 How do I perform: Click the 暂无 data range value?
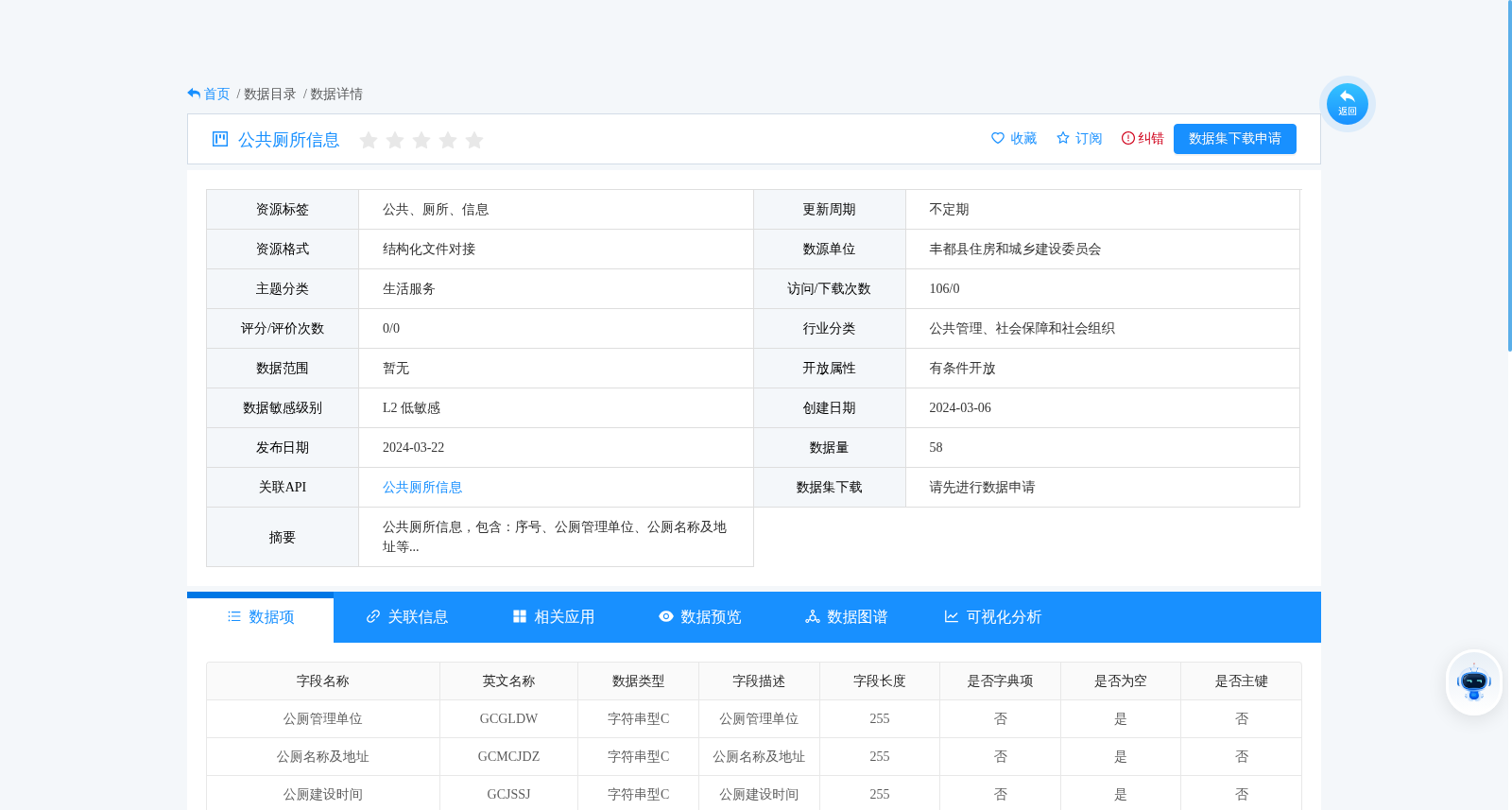point(396,369)
